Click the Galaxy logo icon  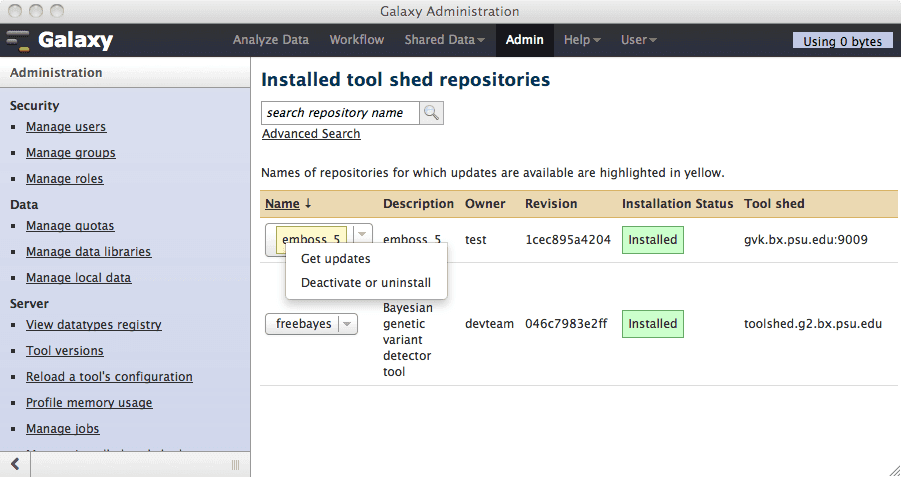(x=19, y=41)
